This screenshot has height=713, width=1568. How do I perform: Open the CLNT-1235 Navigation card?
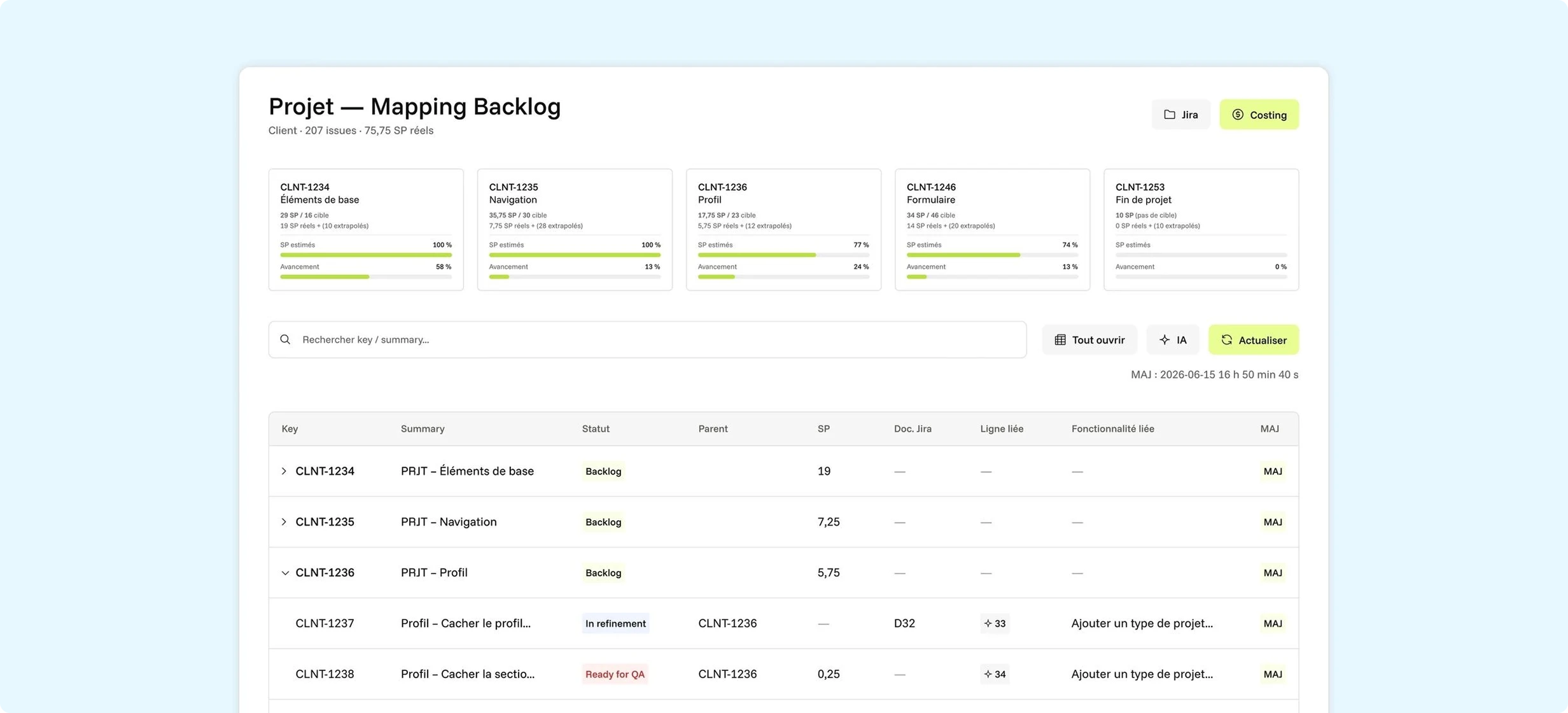pos(575,230)
